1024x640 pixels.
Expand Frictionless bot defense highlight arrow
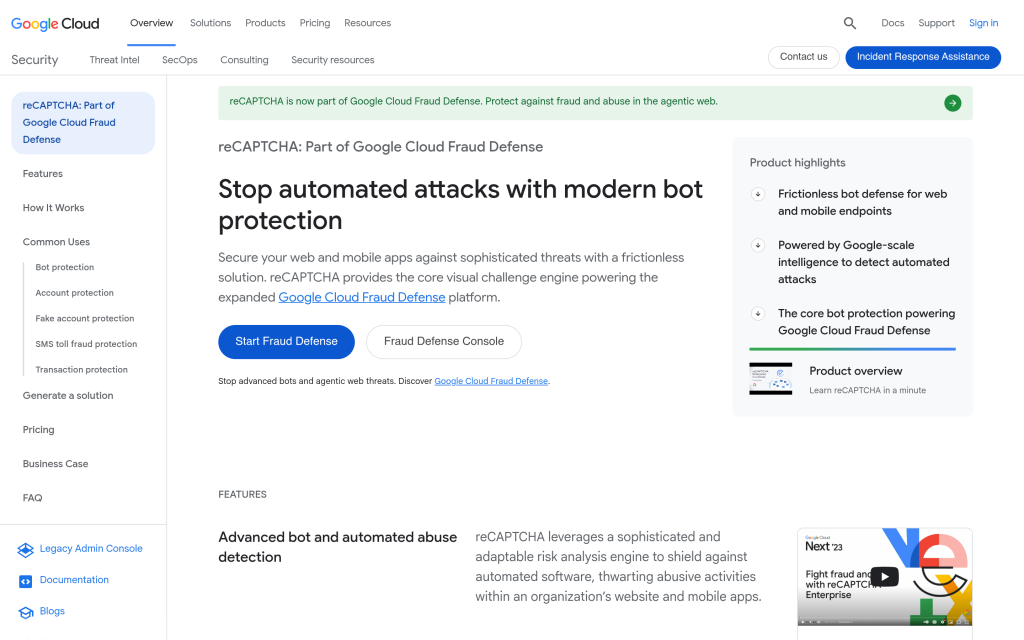click(758, 194)
